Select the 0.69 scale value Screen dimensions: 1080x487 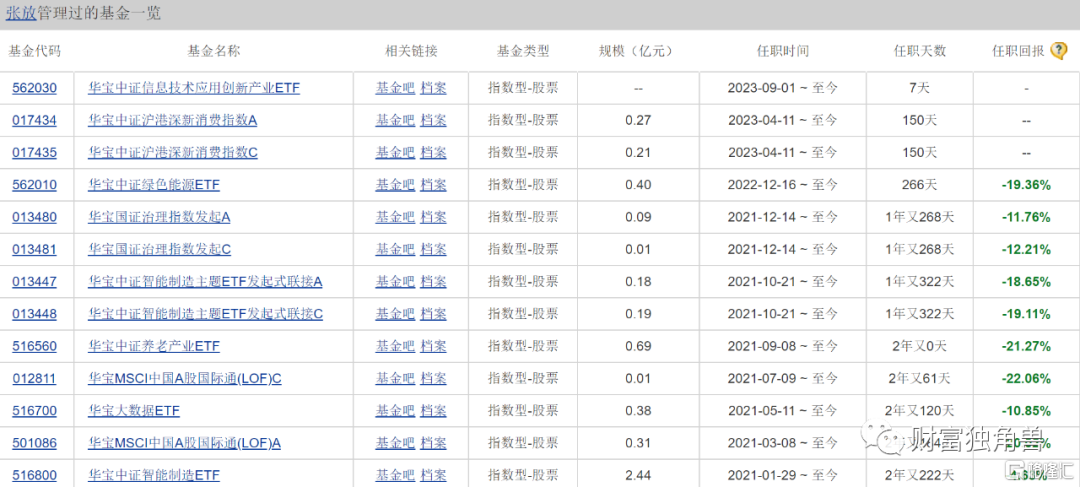tap(638, 346)
